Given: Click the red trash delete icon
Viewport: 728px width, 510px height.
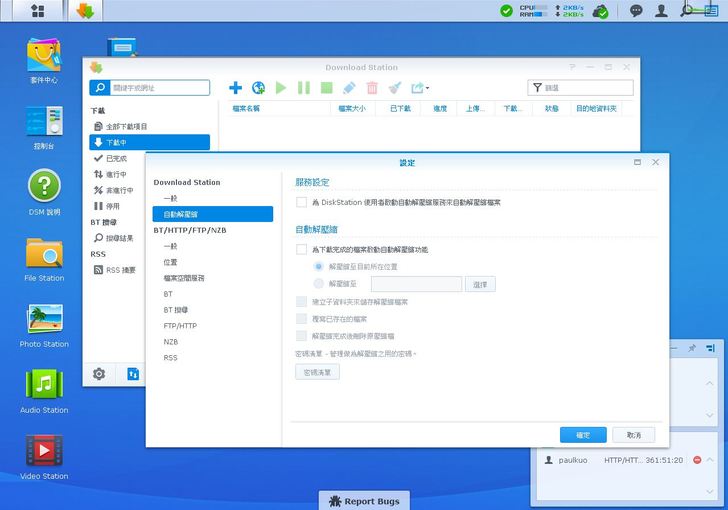Looking at the screenshot, I should pos(372,88).
